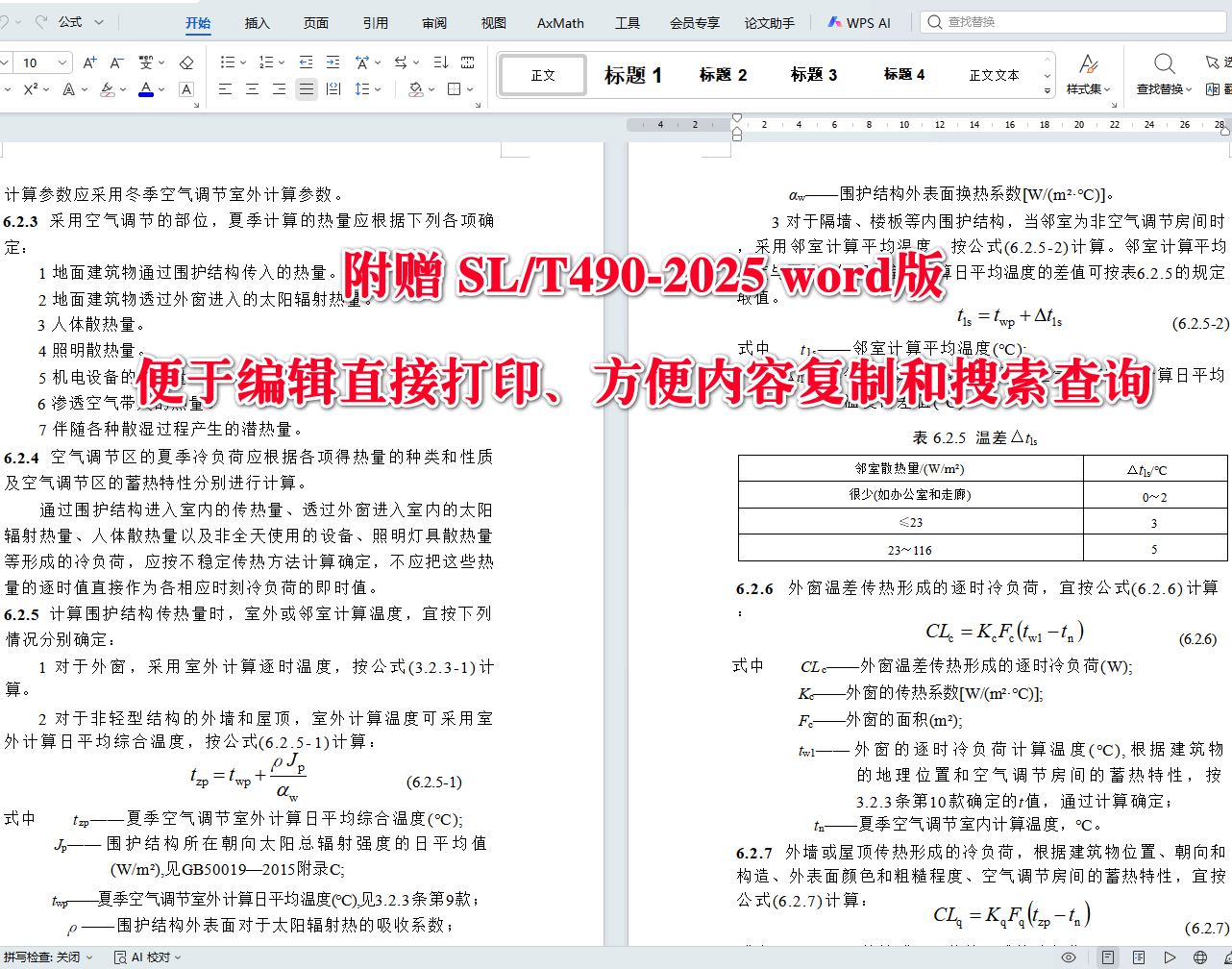This screenshot has height=969, width=1232.
Task: Apply the 标题 2 style
Action: [x=723, y=75]
